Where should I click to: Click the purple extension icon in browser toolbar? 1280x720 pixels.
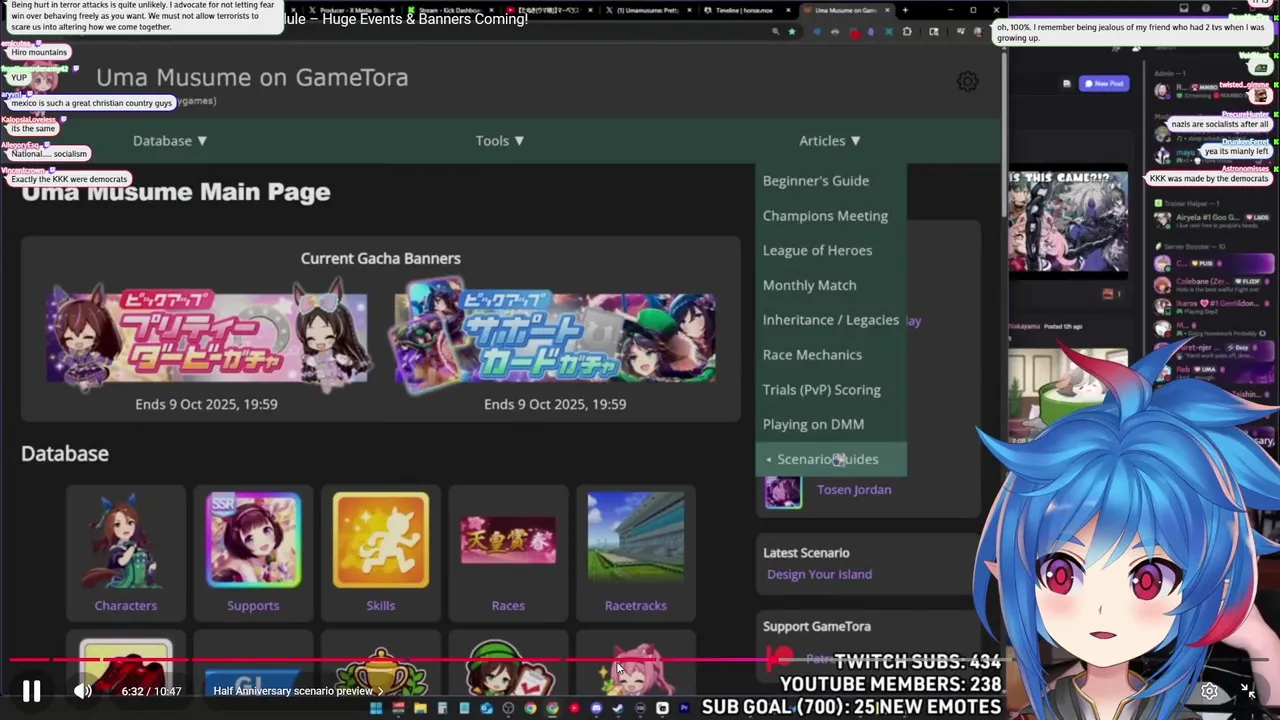click(870, 32)
